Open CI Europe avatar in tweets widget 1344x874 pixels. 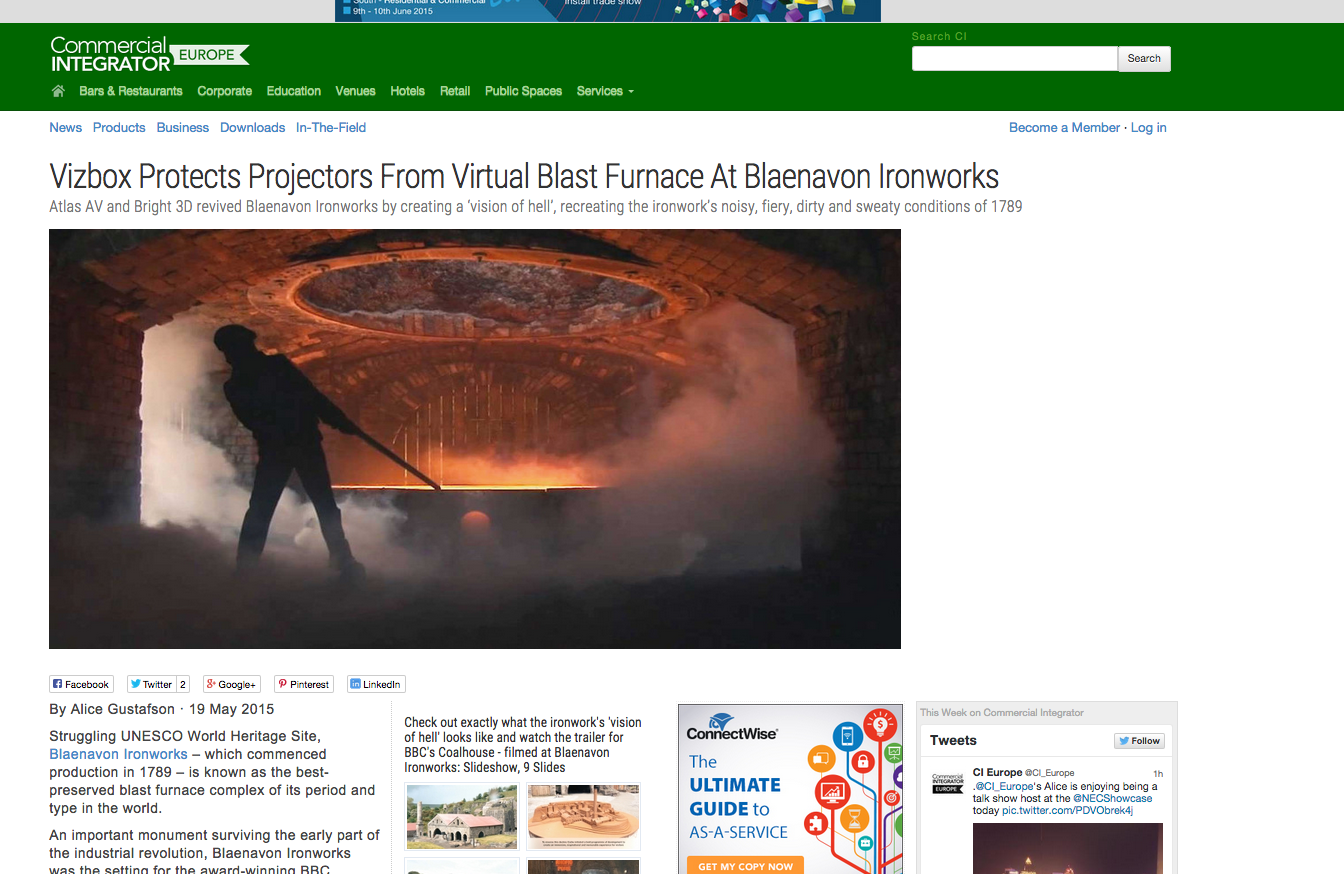coord(947,782)
